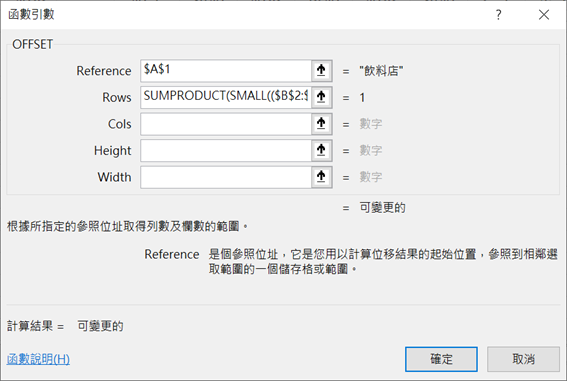567x381 pixels.
Task: Click the Cols field range selector arrow
Action: [x=321, y=124]
